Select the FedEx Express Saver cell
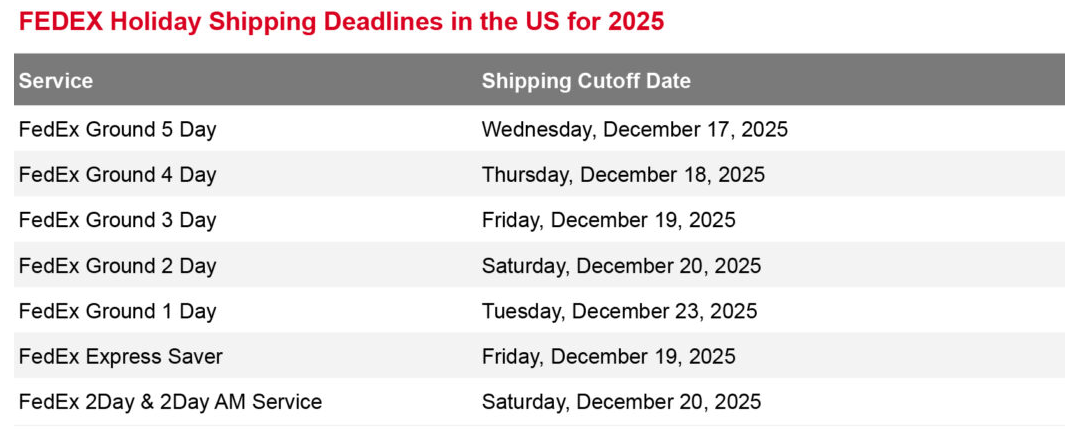 (120, 357)
